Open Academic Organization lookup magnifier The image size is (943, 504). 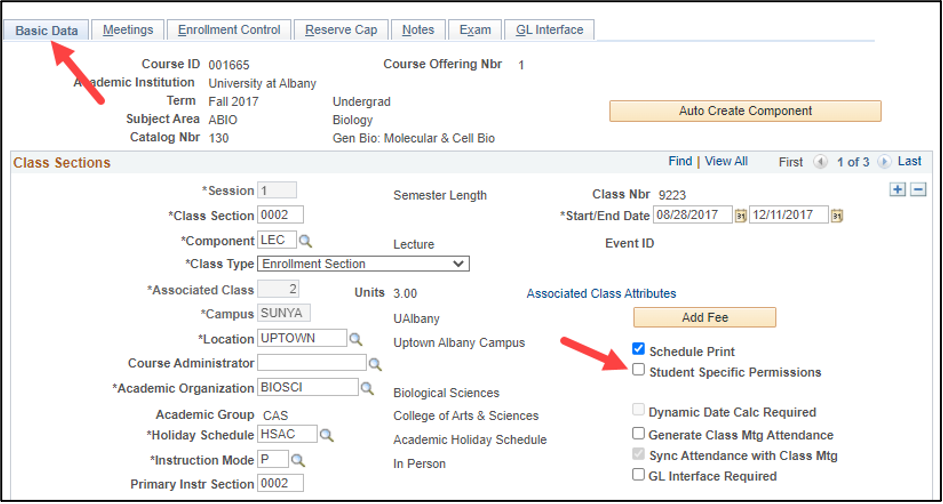367,388
